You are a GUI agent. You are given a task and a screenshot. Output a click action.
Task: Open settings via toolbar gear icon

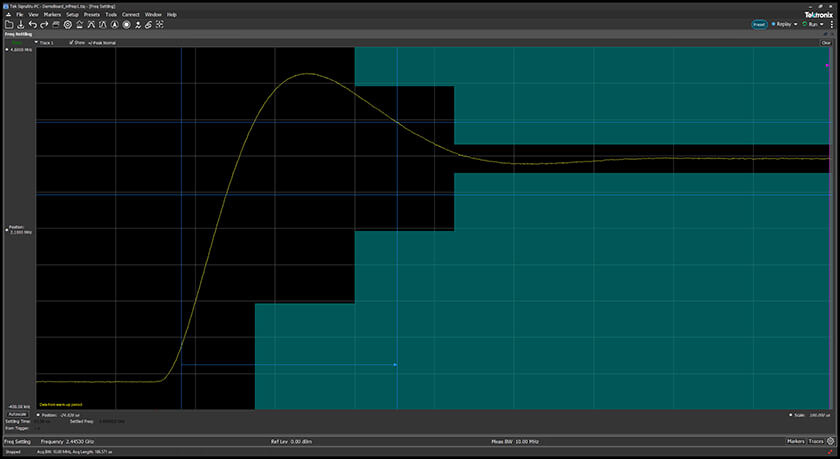[68, 24]
